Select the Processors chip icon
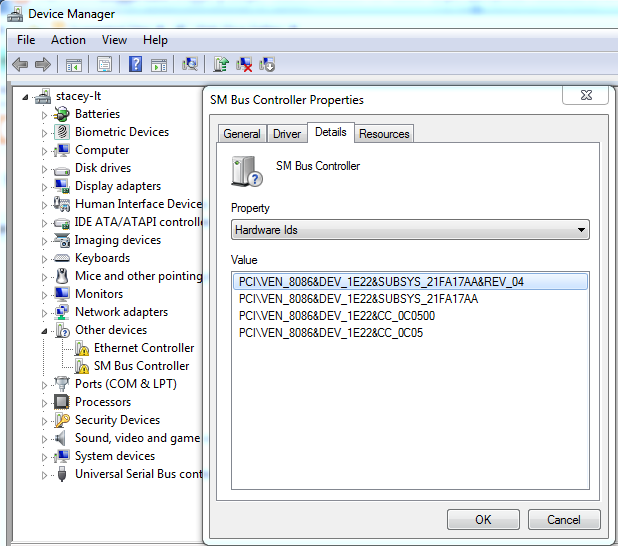618x546 pixels. point(61,402)
